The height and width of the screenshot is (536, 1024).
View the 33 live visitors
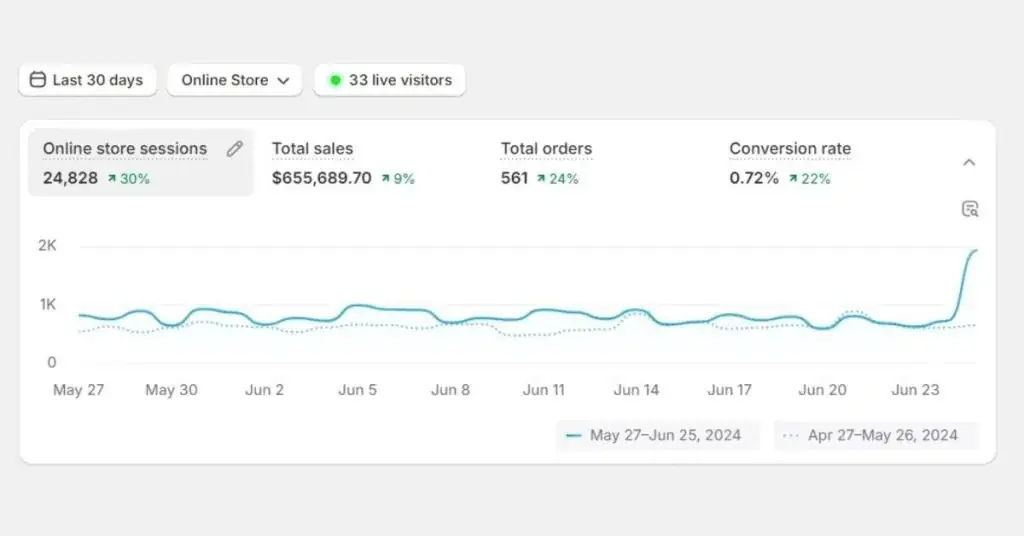pos(390,80)
